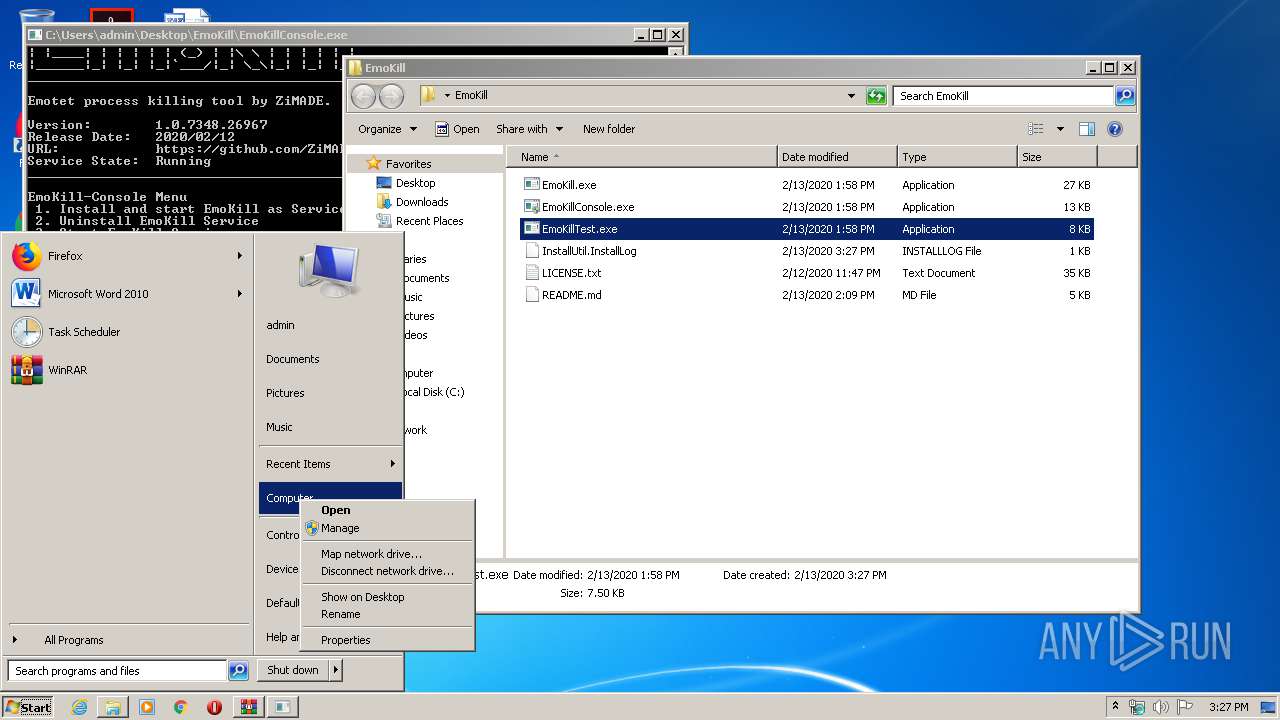The image size is (1280, 720).
Task: Show hidden system tray icons arrow
Action: [x=1115, y=707]
